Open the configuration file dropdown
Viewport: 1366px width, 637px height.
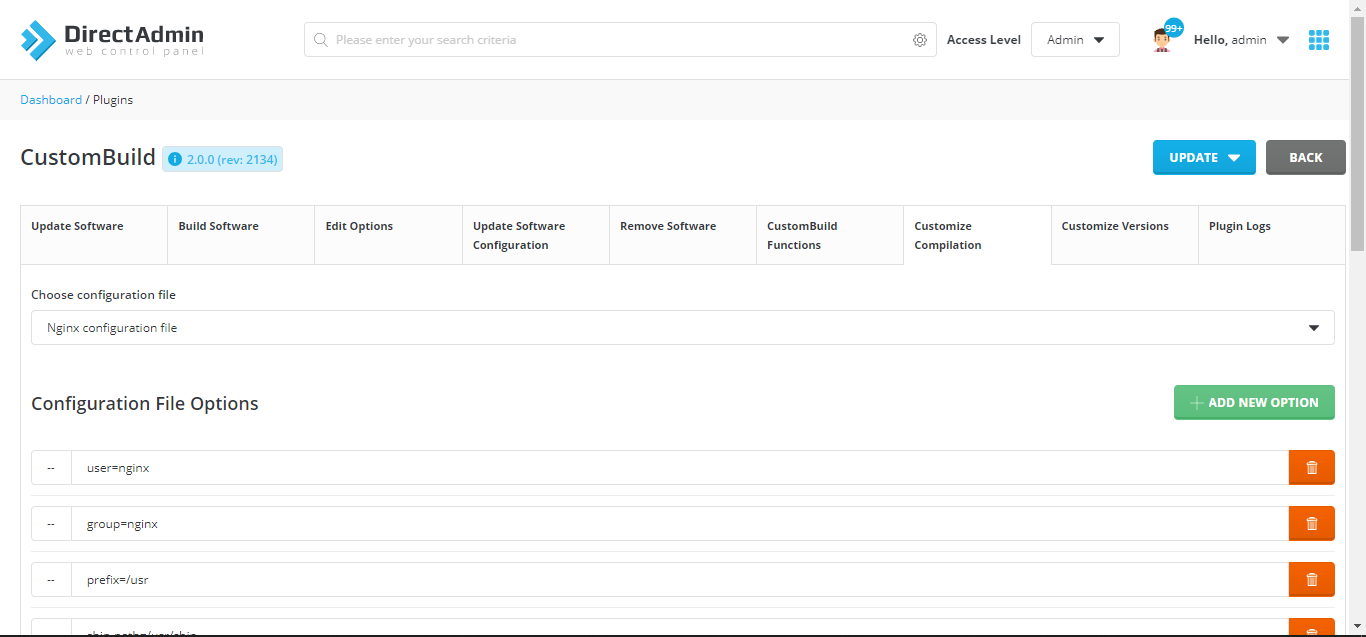[x=682, y=328]
